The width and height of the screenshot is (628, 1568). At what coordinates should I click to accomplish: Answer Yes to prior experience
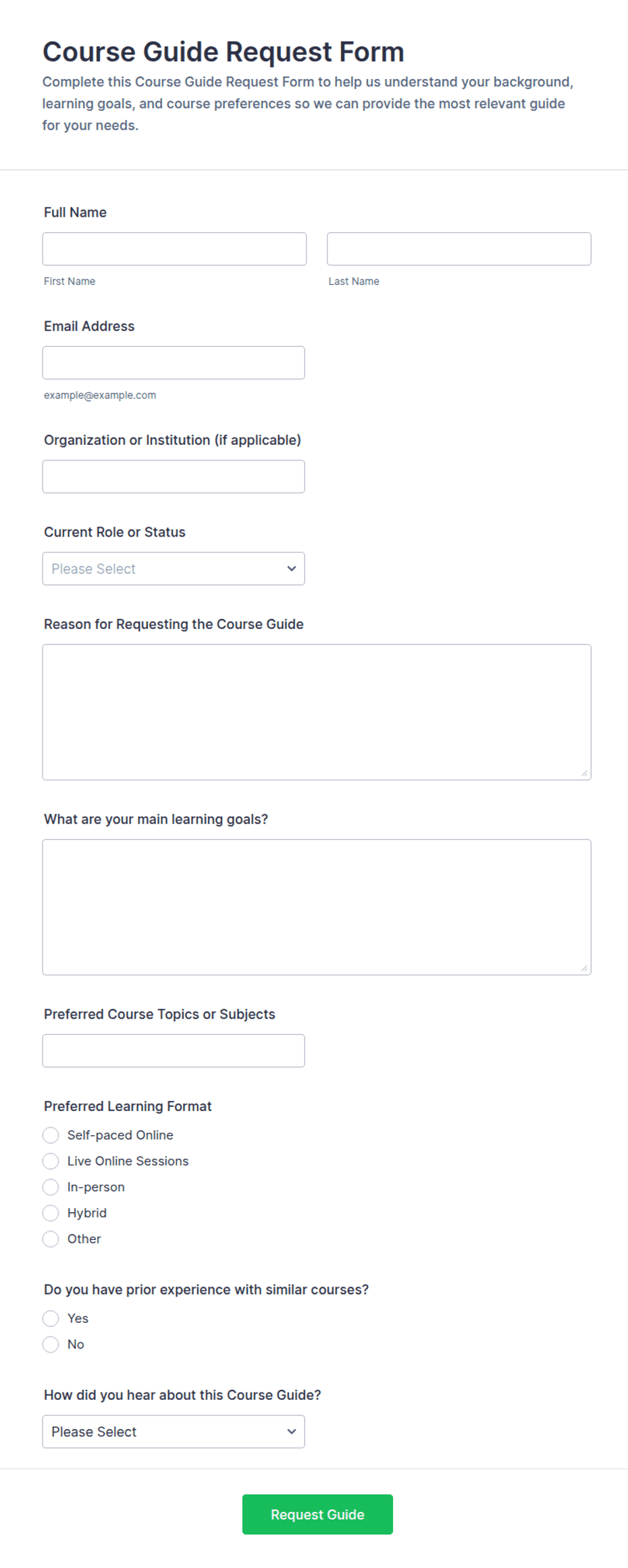pyautogui.click(x=51, y=1318)
